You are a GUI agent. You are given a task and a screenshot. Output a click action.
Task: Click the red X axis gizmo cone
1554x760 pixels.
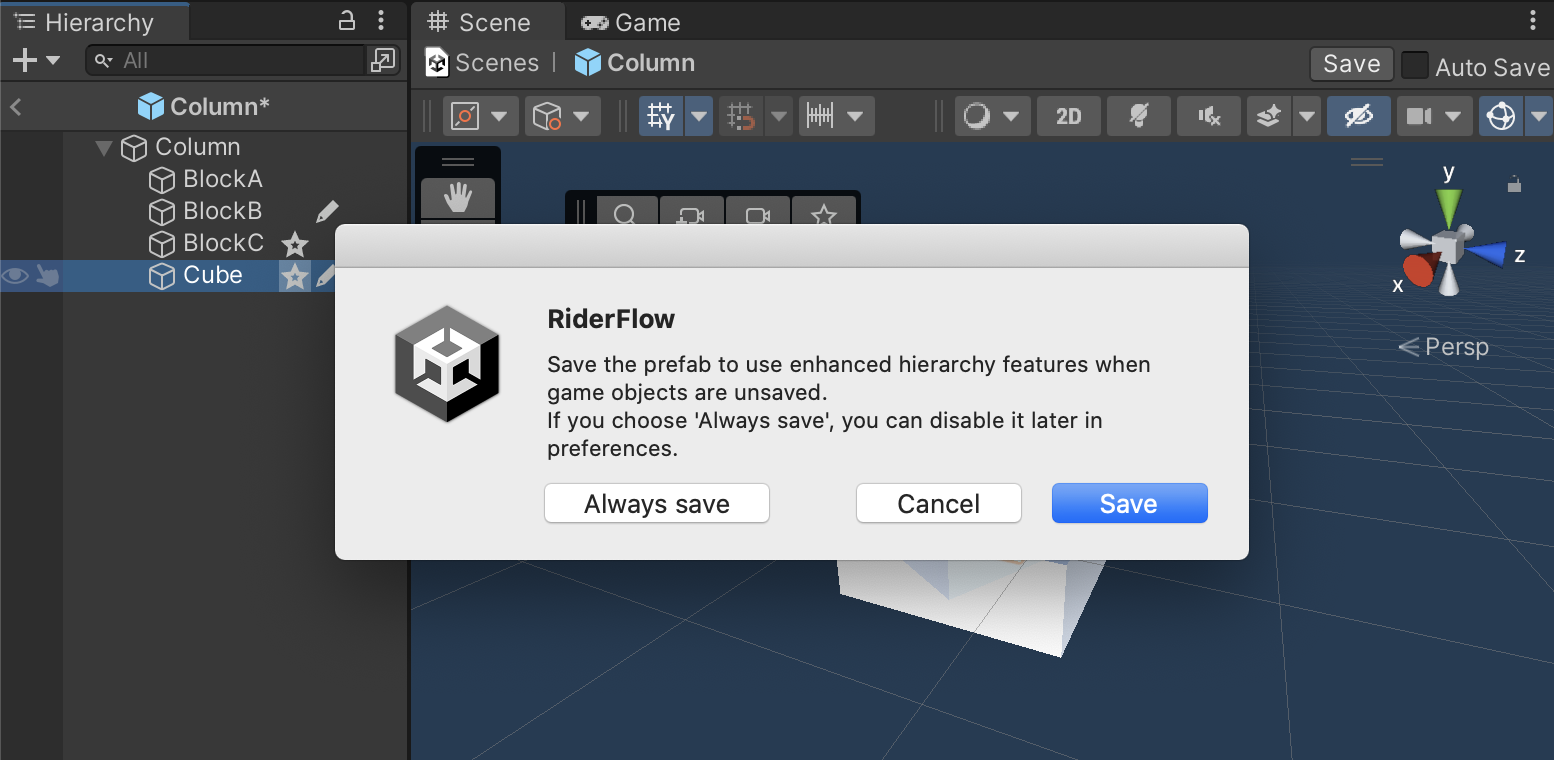[1417, 270]
